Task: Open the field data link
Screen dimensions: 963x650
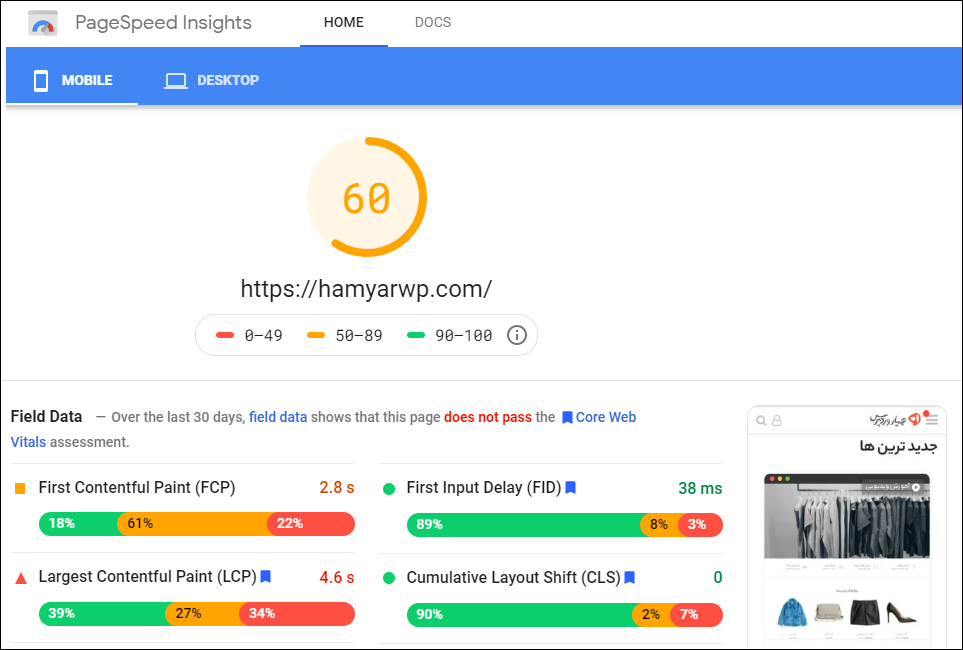Action: 278,417
